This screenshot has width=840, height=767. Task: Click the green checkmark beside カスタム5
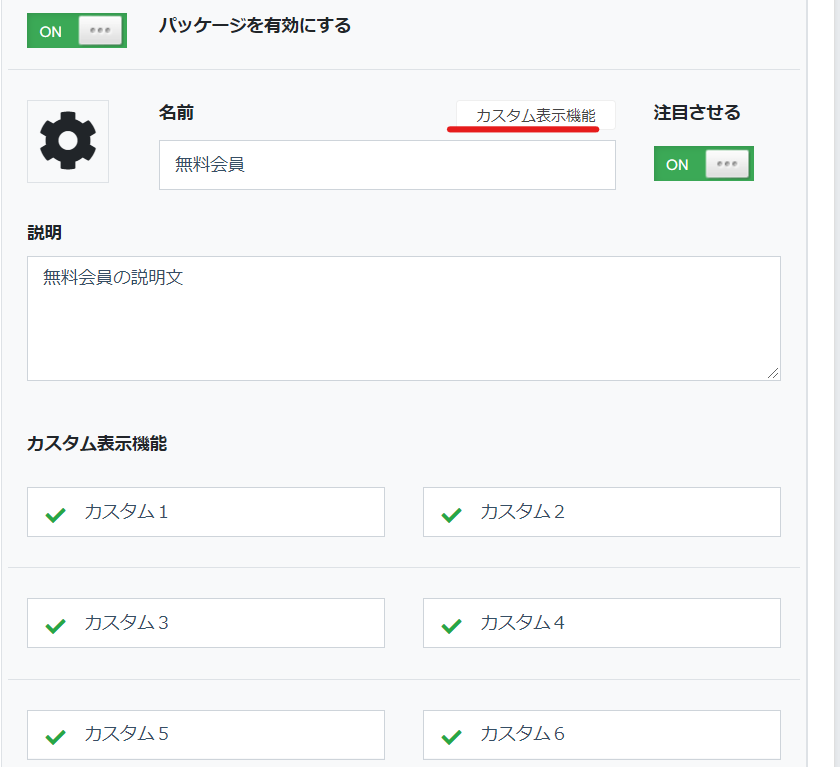tap(55, 737)
